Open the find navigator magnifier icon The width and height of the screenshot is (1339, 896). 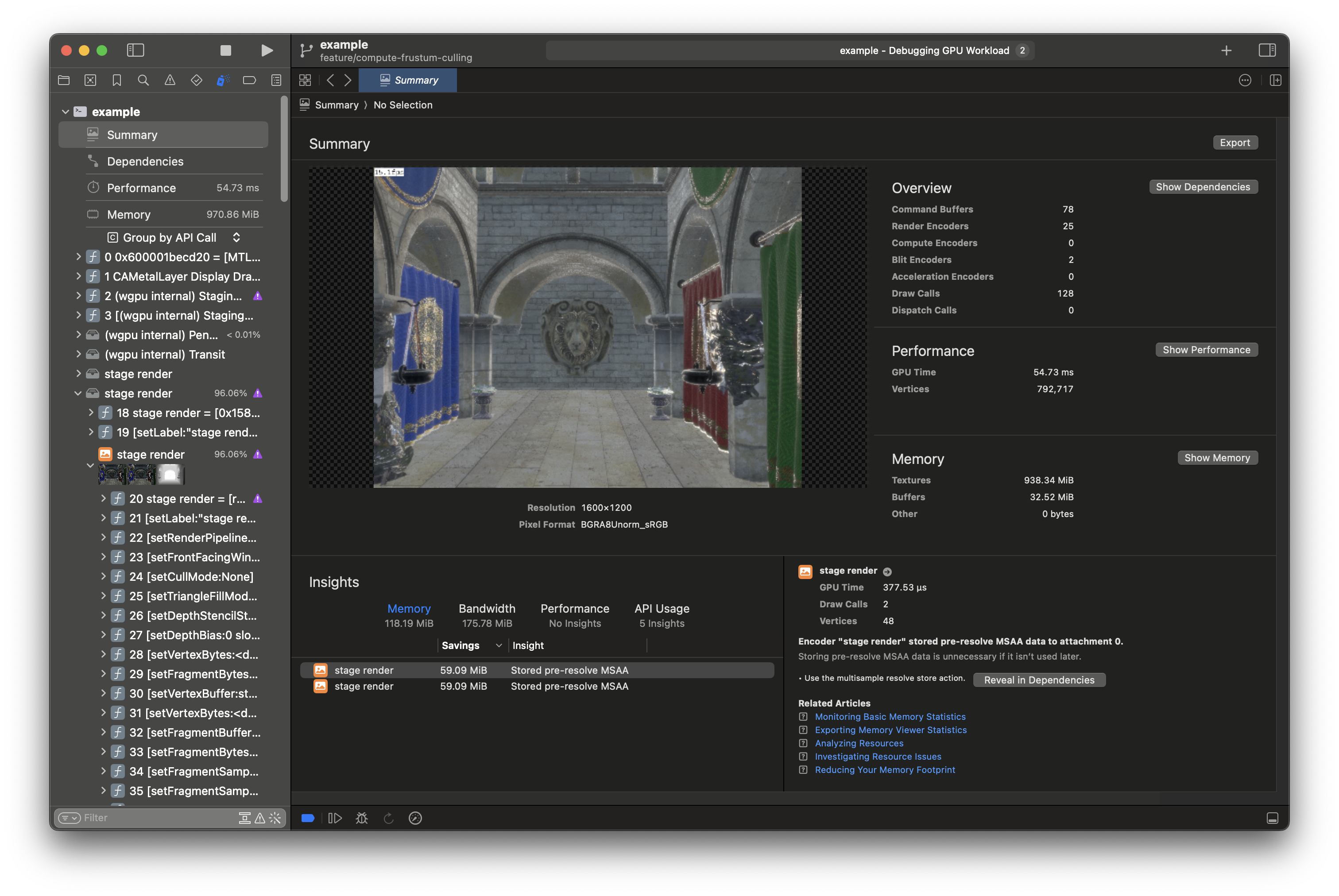(143, 80)
